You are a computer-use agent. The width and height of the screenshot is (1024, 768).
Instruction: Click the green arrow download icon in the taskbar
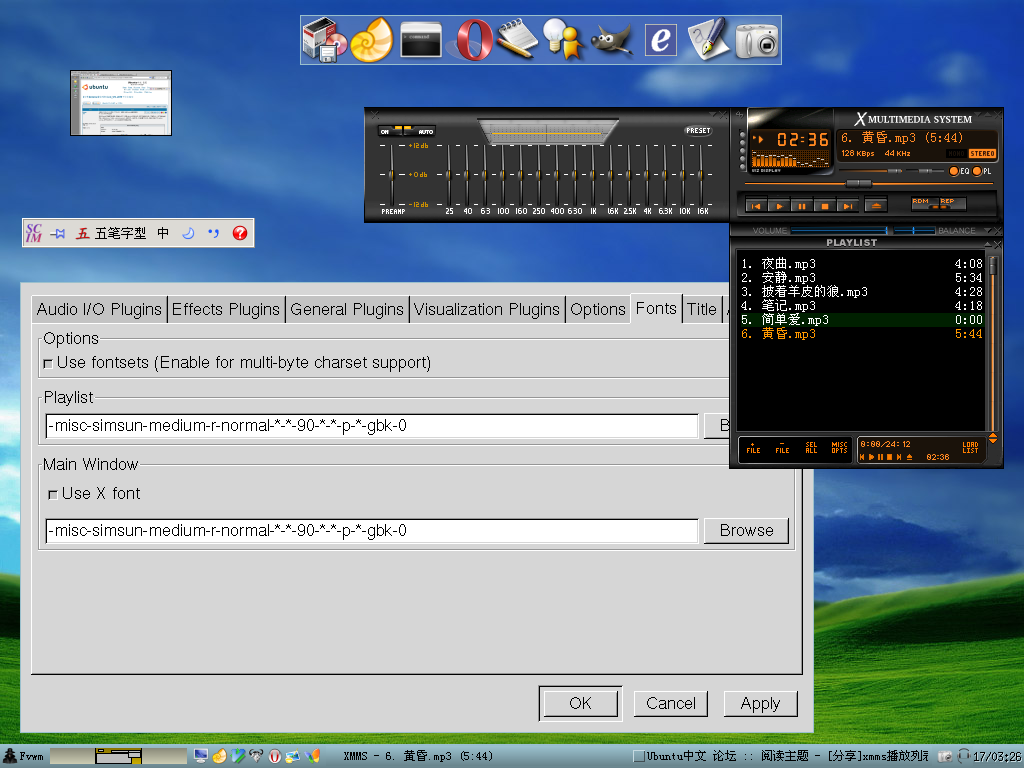[238, 756]
